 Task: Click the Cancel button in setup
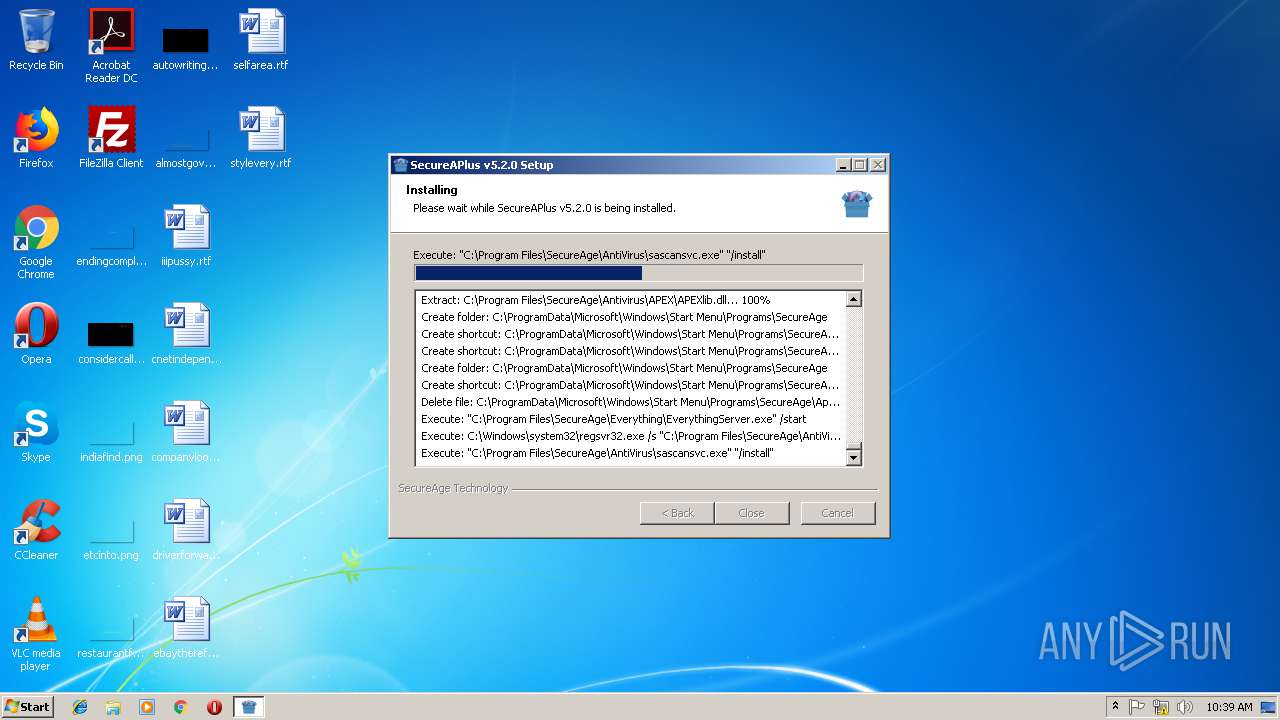click(837, 513)
